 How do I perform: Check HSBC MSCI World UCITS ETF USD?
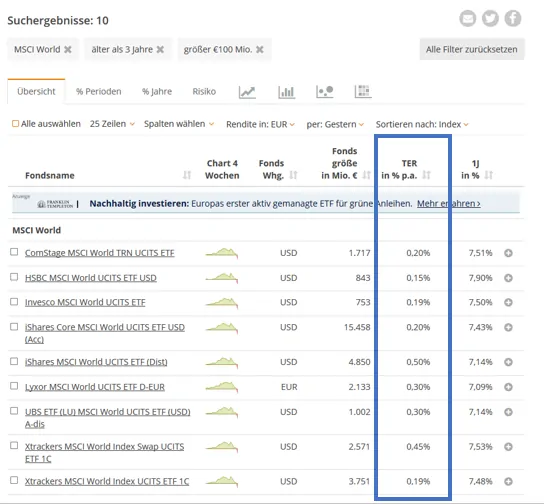14,277
